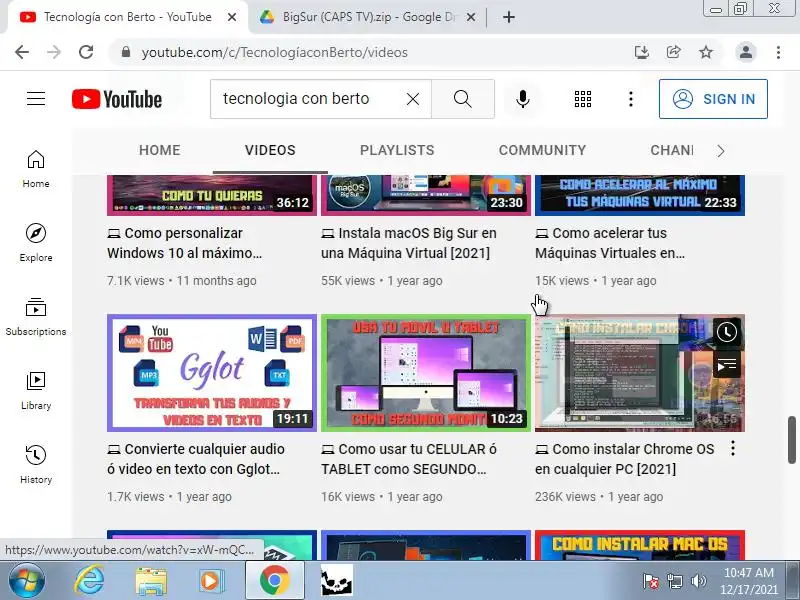Open Windows Explorer folder on taskbar
The height and width of the screenshot is (600, 800).
(151, 581)
